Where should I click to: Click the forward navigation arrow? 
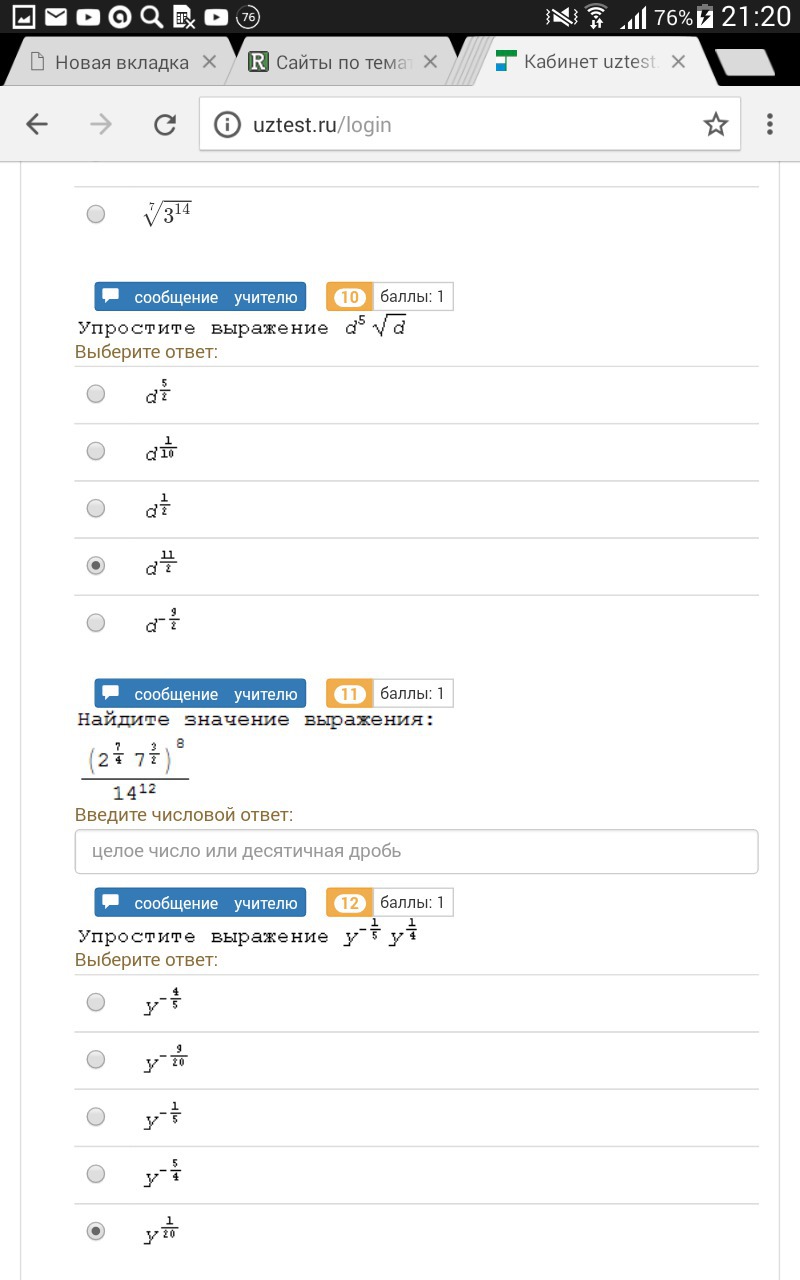pos(101,124)
